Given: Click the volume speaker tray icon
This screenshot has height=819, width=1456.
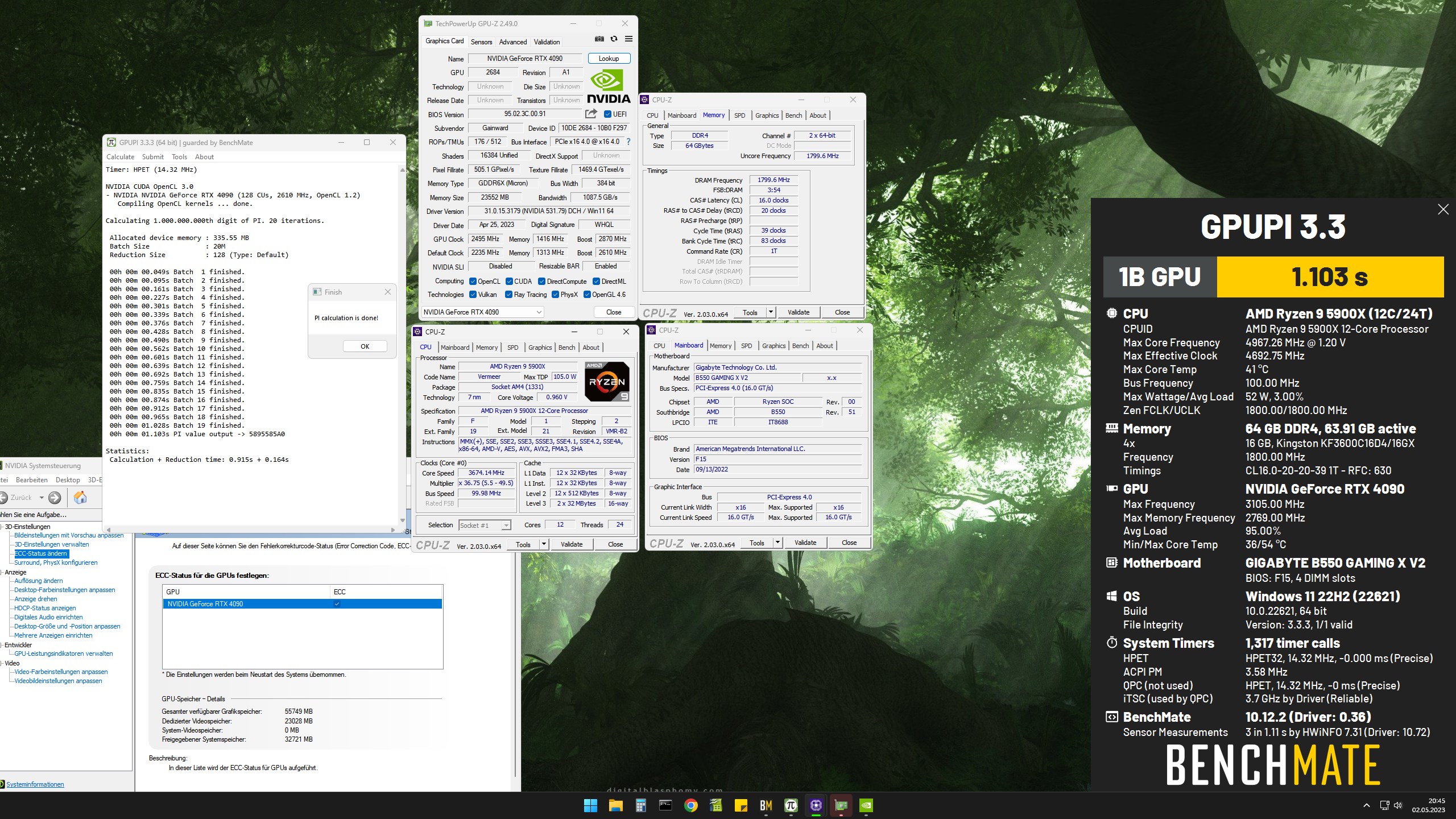Looking at the screenshot, I should (1398, 805).
